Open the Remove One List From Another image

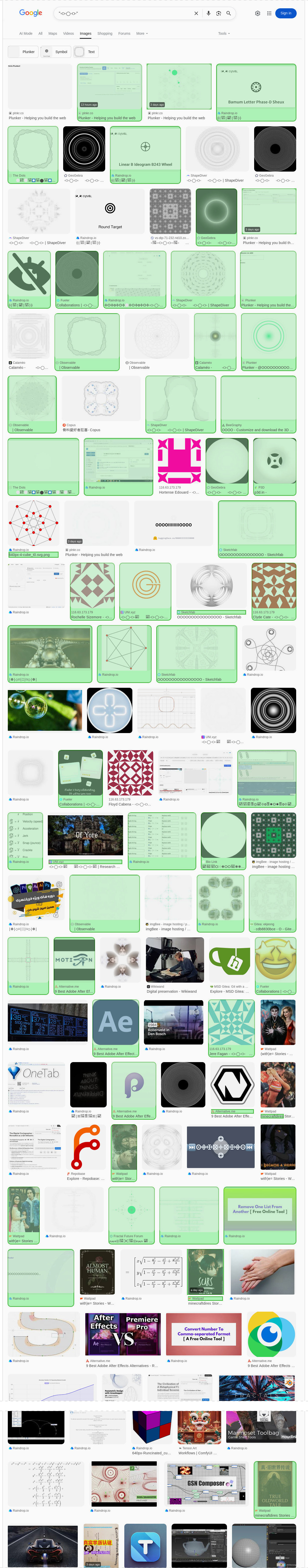click(260, 1210)
